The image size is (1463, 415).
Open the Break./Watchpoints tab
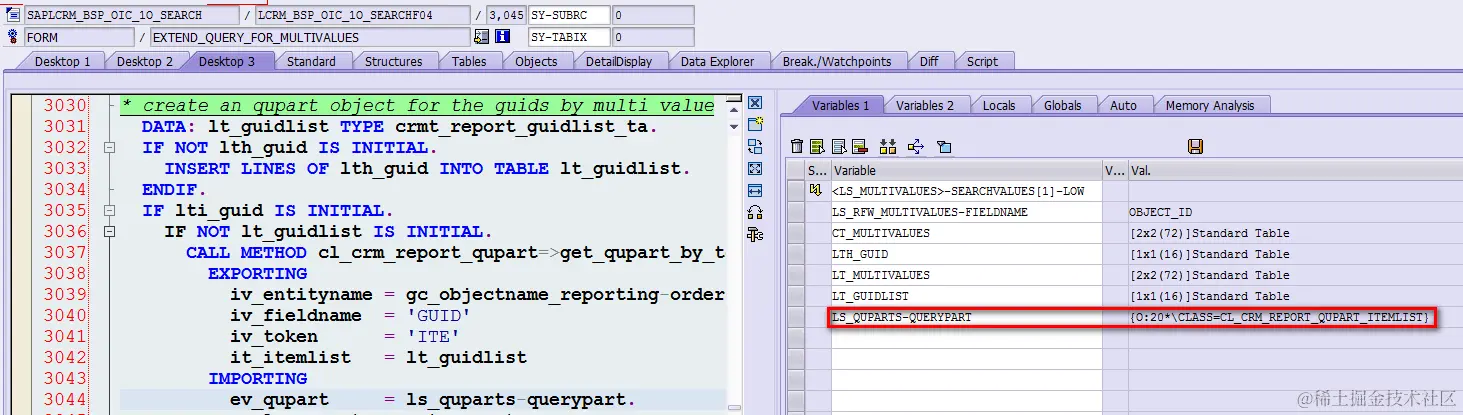click(837, 62)
